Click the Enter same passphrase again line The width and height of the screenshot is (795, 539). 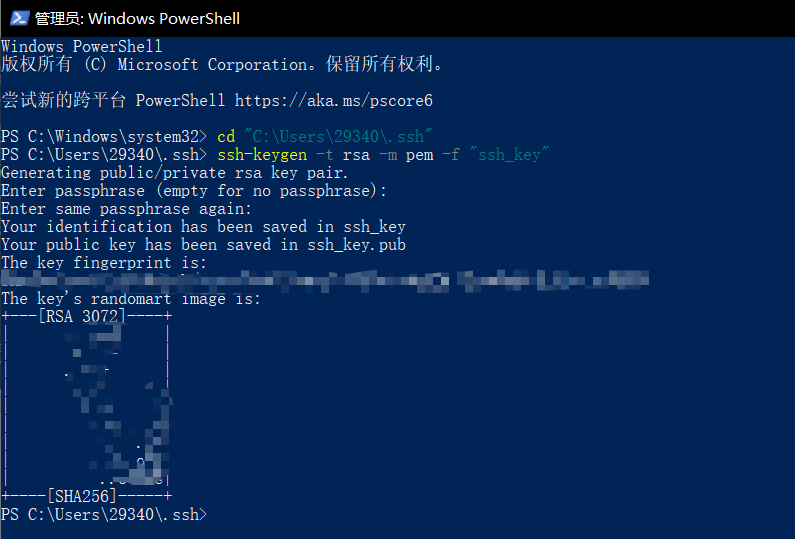click(x=126, y=209)
